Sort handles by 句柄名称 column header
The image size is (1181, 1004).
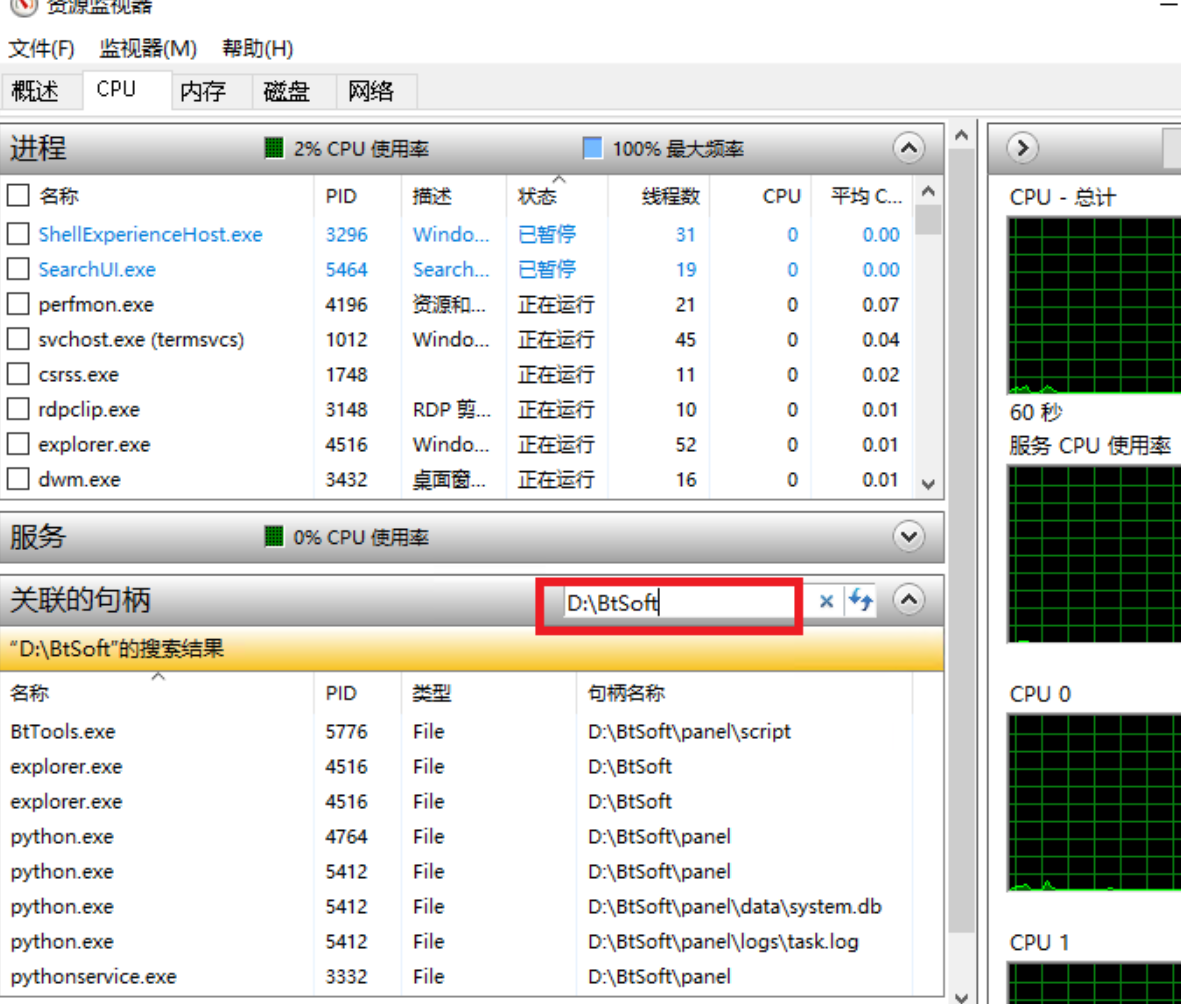point(626,693)
